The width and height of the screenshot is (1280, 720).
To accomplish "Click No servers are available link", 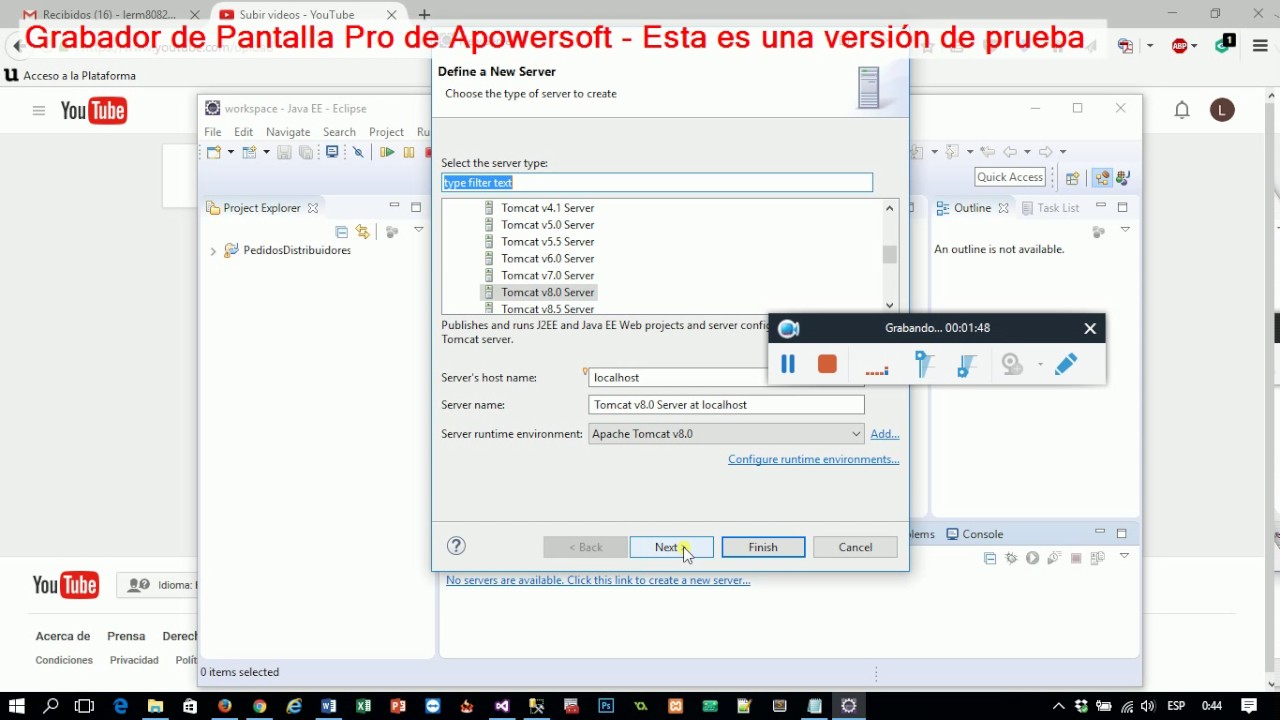I will point(598,580).
